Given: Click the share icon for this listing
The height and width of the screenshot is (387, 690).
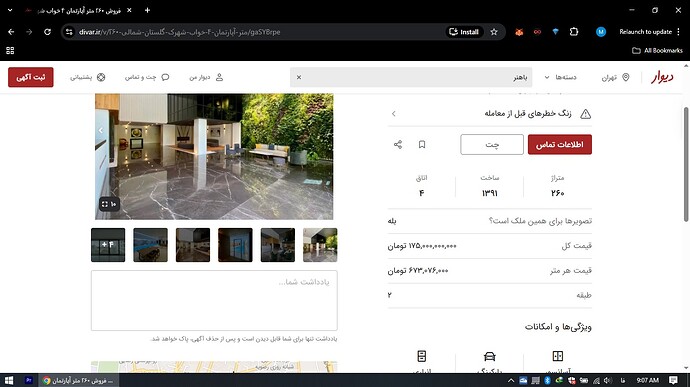Looking at the screenshot, I should pos(398,144).
